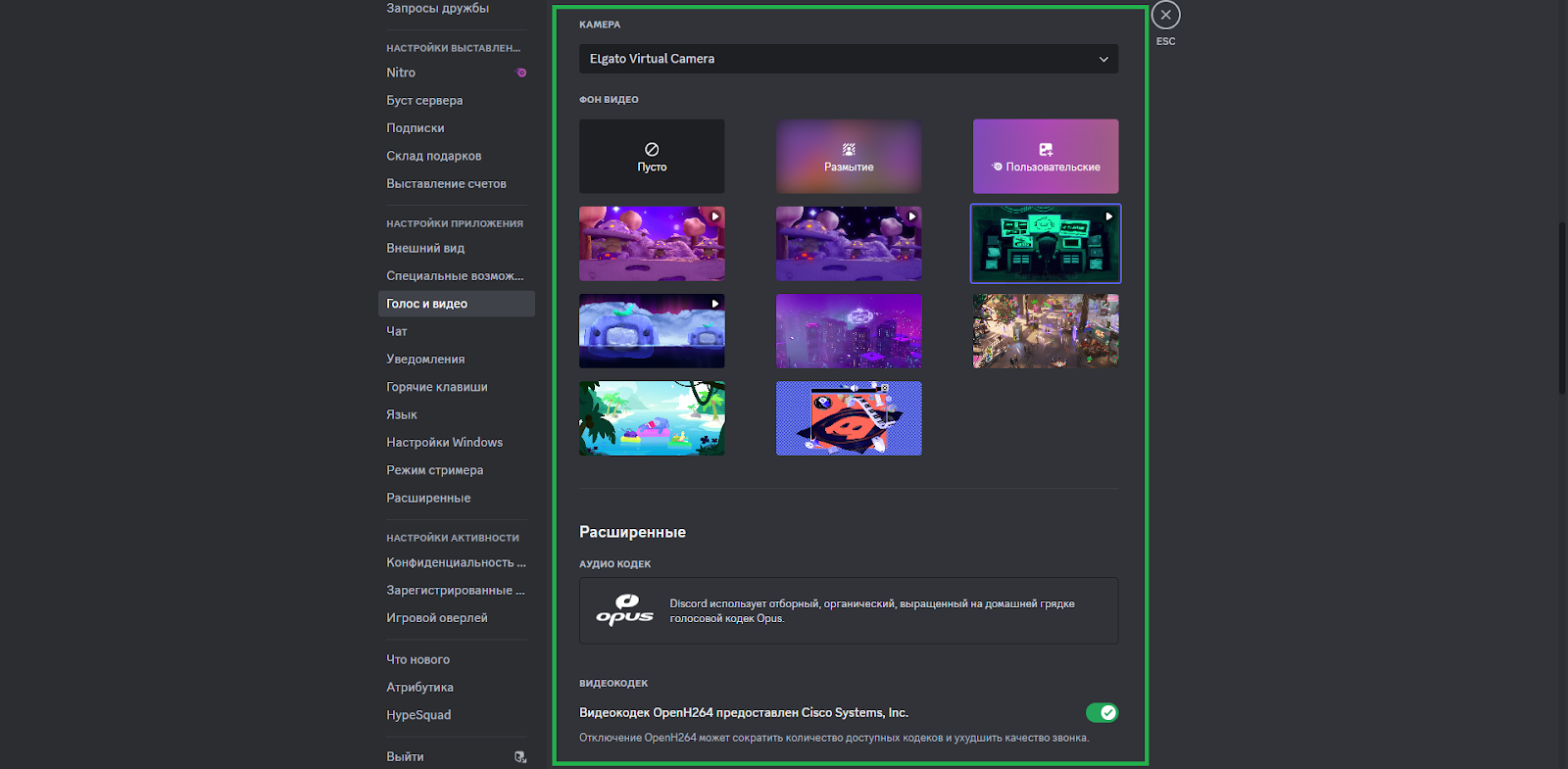The image size is (1568, 769).
Task: Click the logout icon next to Выйти
Action: 520,756
